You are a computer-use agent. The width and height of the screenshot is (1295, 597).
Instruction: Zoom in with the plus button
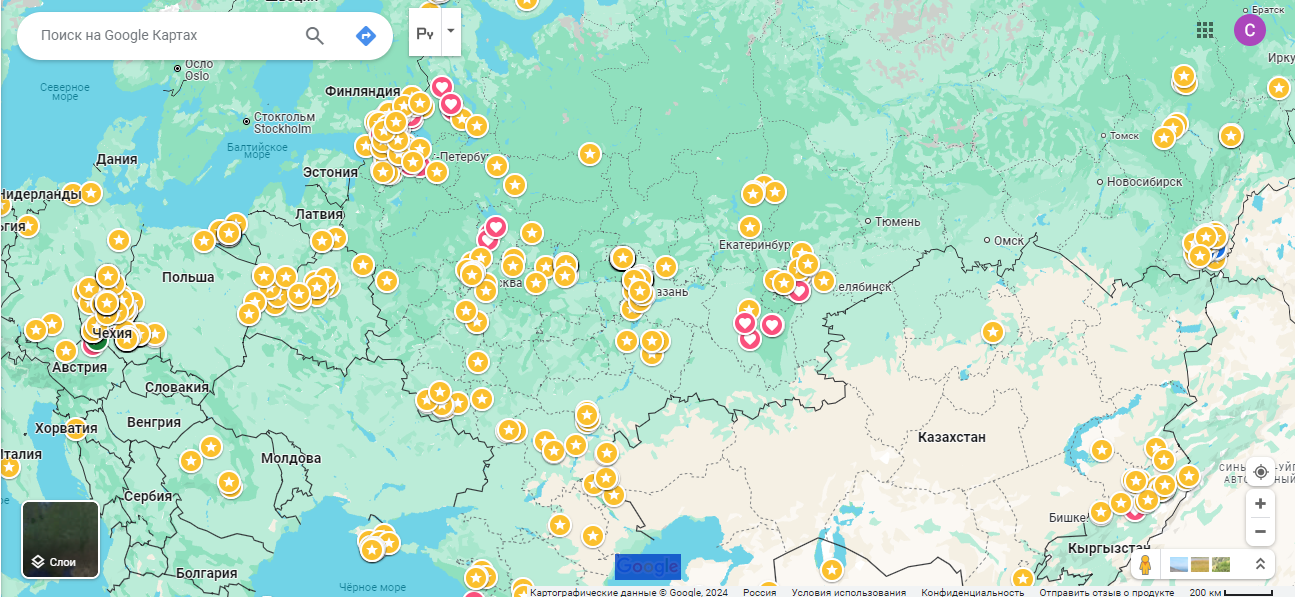[x=1261, y=504]
